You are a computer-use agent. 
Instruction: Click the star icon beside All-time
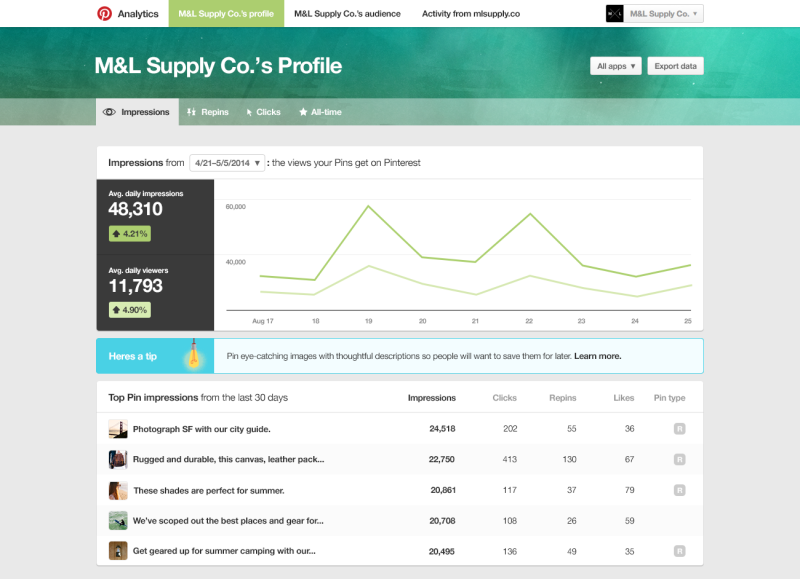click(303, 112)
